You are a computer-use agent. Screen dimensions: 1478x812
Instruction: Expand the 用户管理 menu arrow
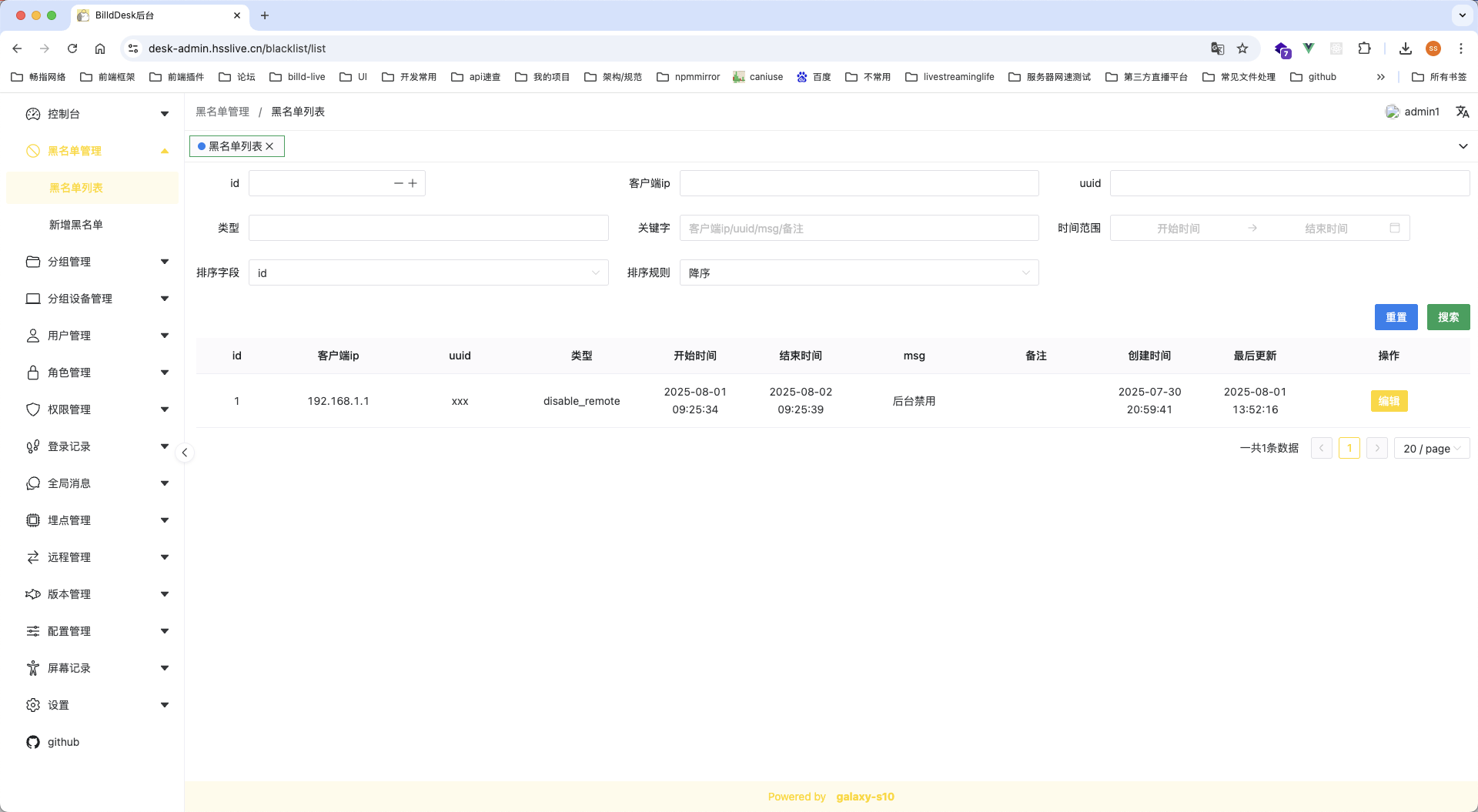[165, 336]
